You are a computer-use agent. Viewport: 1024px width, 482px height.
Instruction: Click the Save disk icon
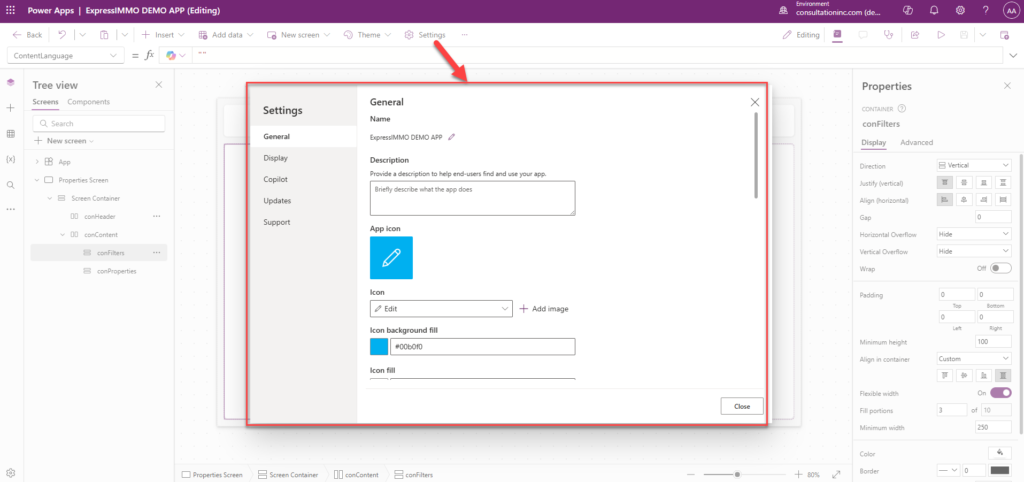tap(963, 35)
